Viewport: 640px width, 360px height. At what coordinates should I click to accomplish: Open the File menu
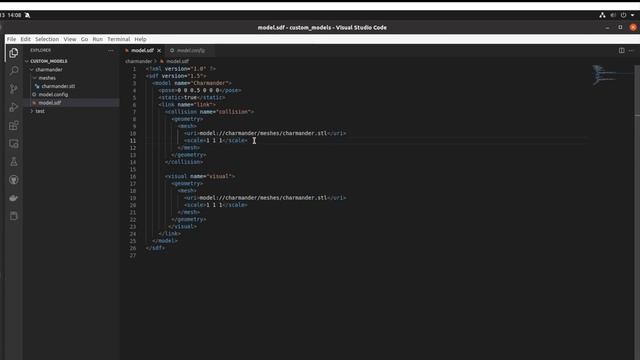coord(11,39)
